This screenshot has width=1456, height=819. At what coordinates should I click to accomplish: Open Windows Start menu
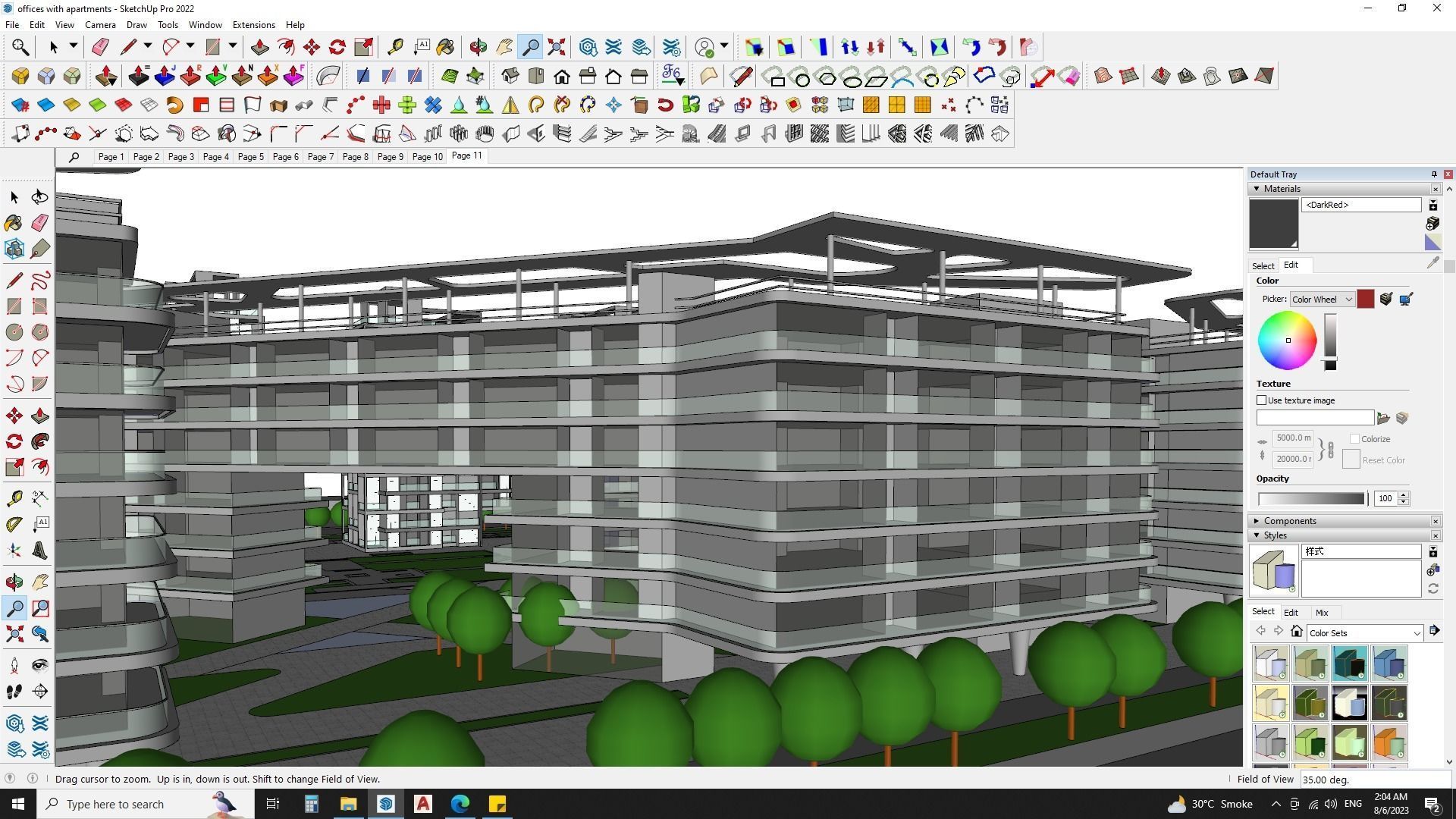[x=18, y=804]
